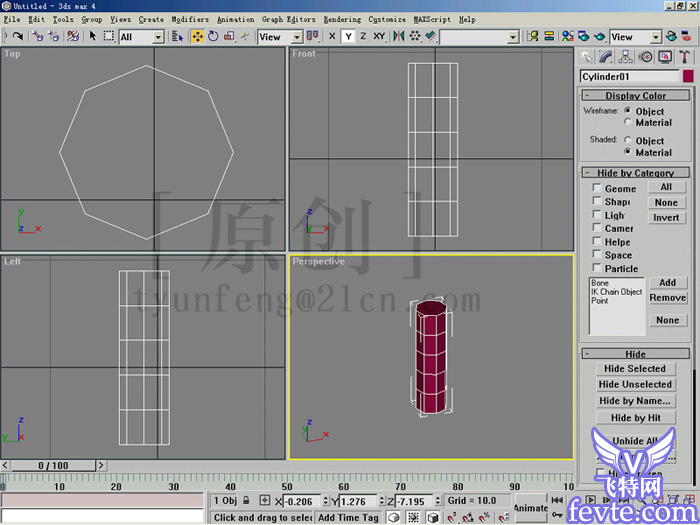
Task: Restrict transform to the Z axis
Action: click(x=363, y=36)
